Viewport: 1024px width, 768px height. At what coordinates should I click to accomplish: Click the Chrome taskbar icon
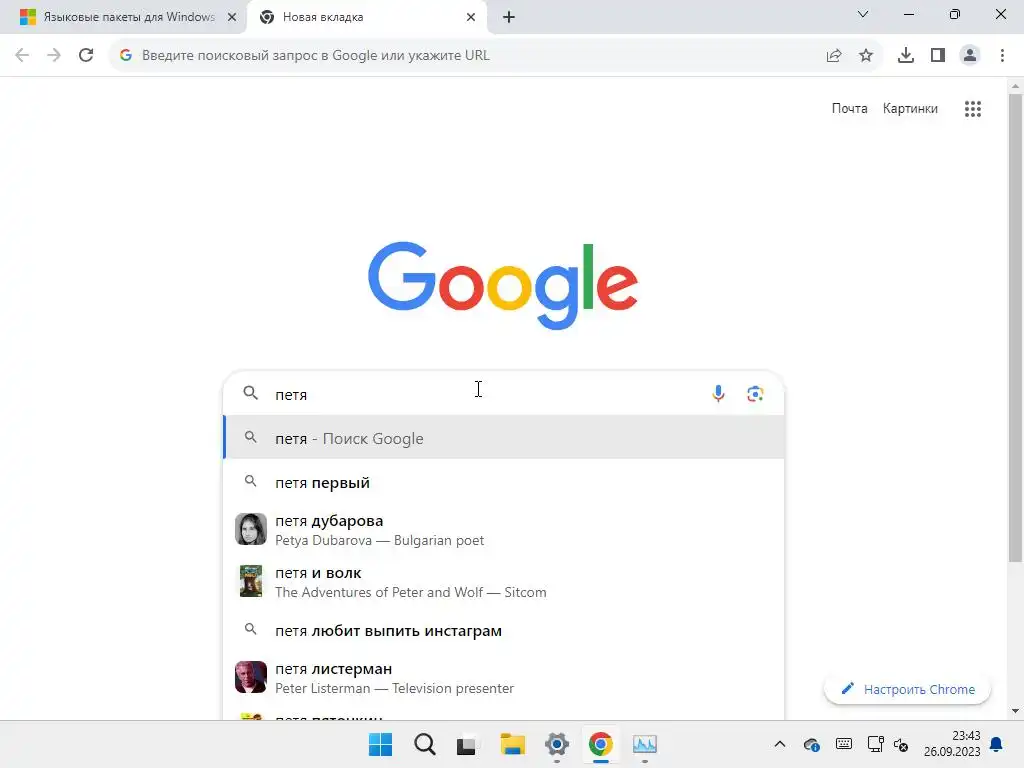[601, 744]
